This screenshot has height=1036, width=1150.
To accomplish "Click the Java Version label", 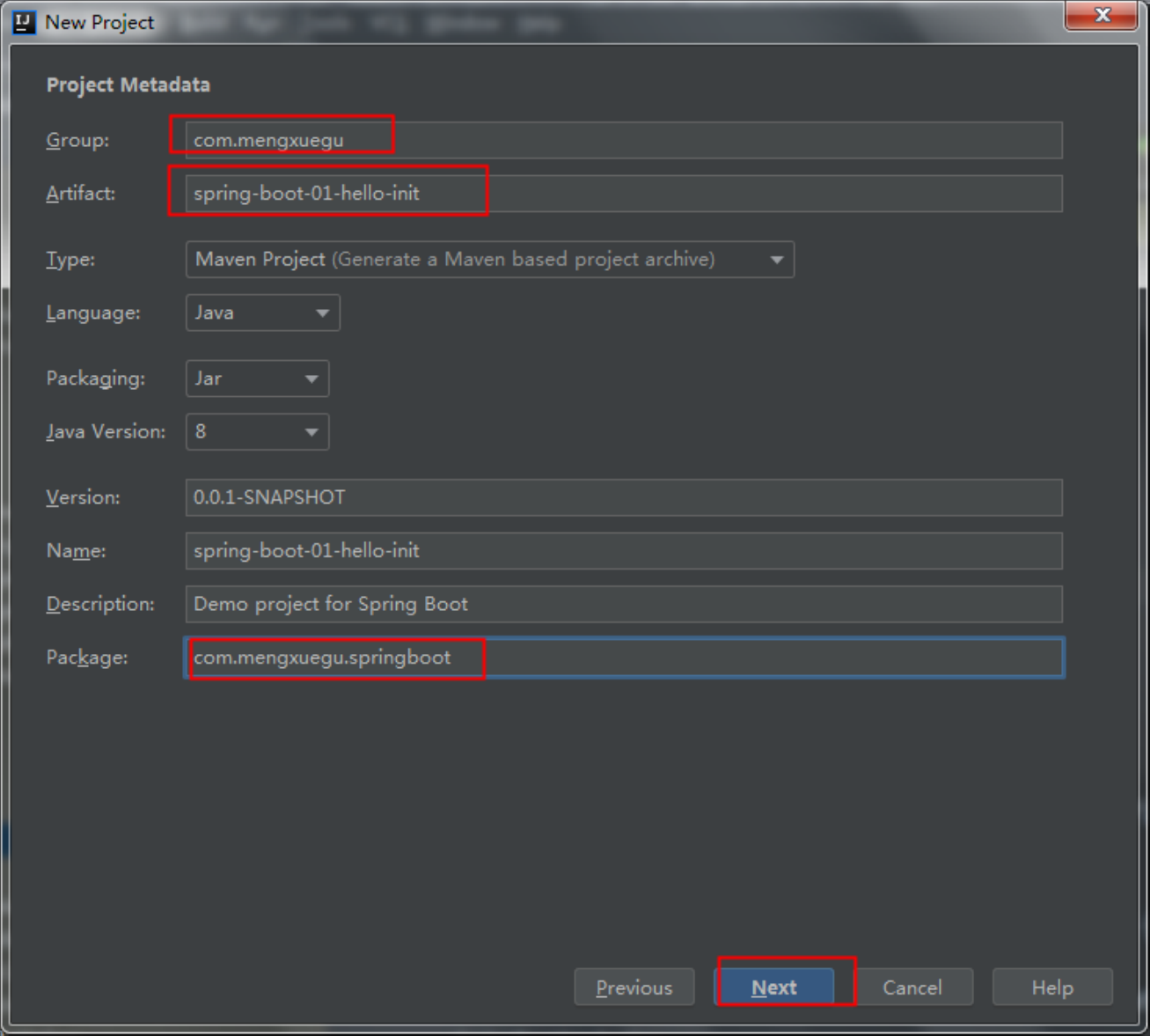I will click(x=106, y=431).
